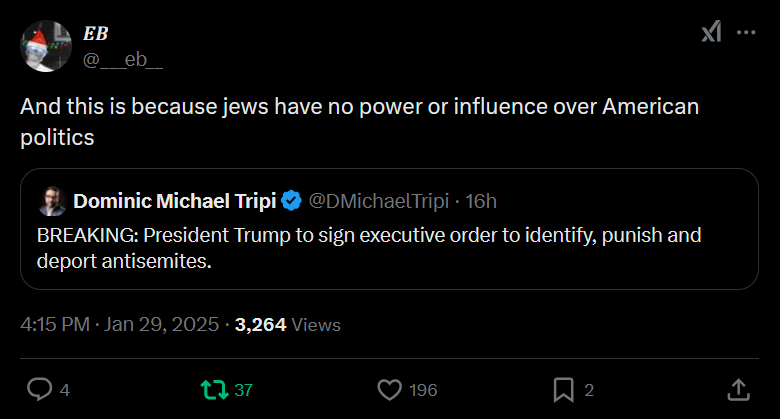The image size is (780, 419).
Task: Open the quoted BREAKING post text
Action: (x=368, y=249)
